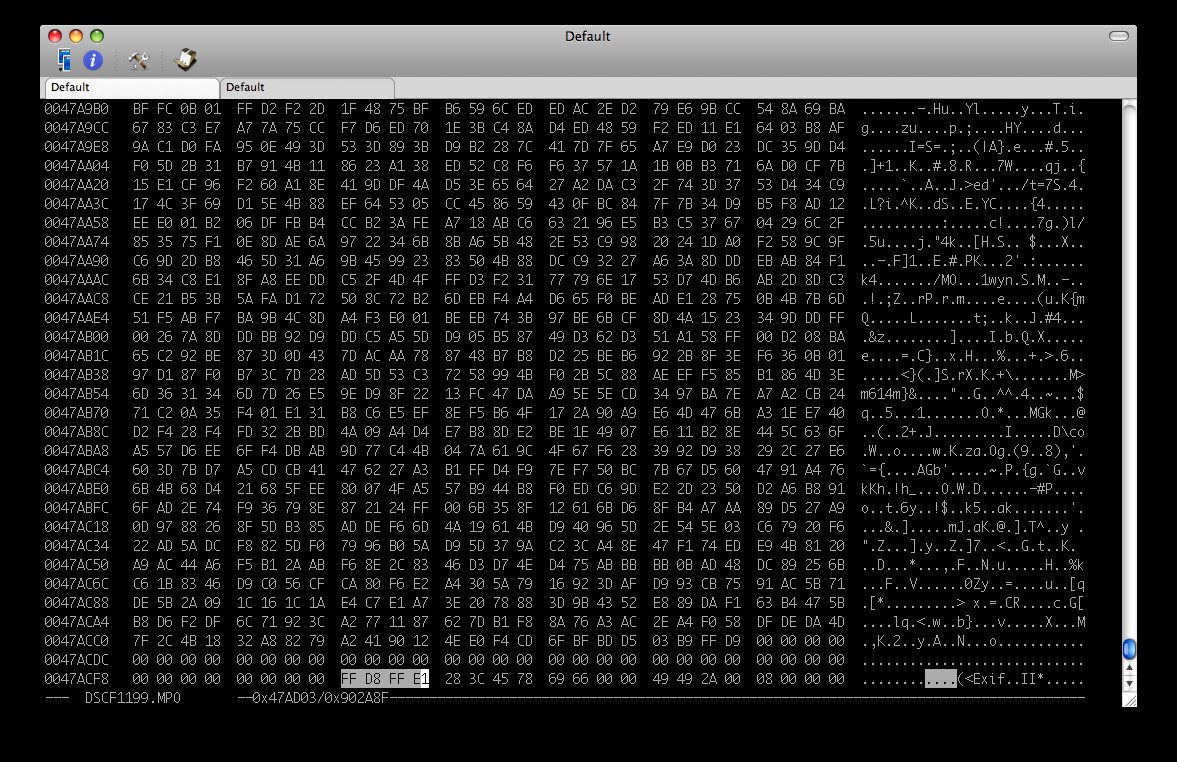Click bytes 03 B9 FF D9 in row 0047ACC0

click(x=697, y=641)
